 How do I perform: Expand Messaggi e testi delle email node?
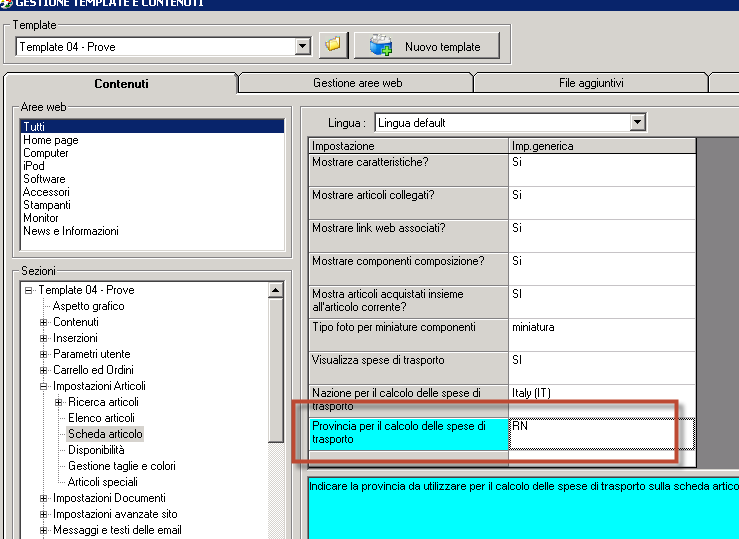coord(43,531)
